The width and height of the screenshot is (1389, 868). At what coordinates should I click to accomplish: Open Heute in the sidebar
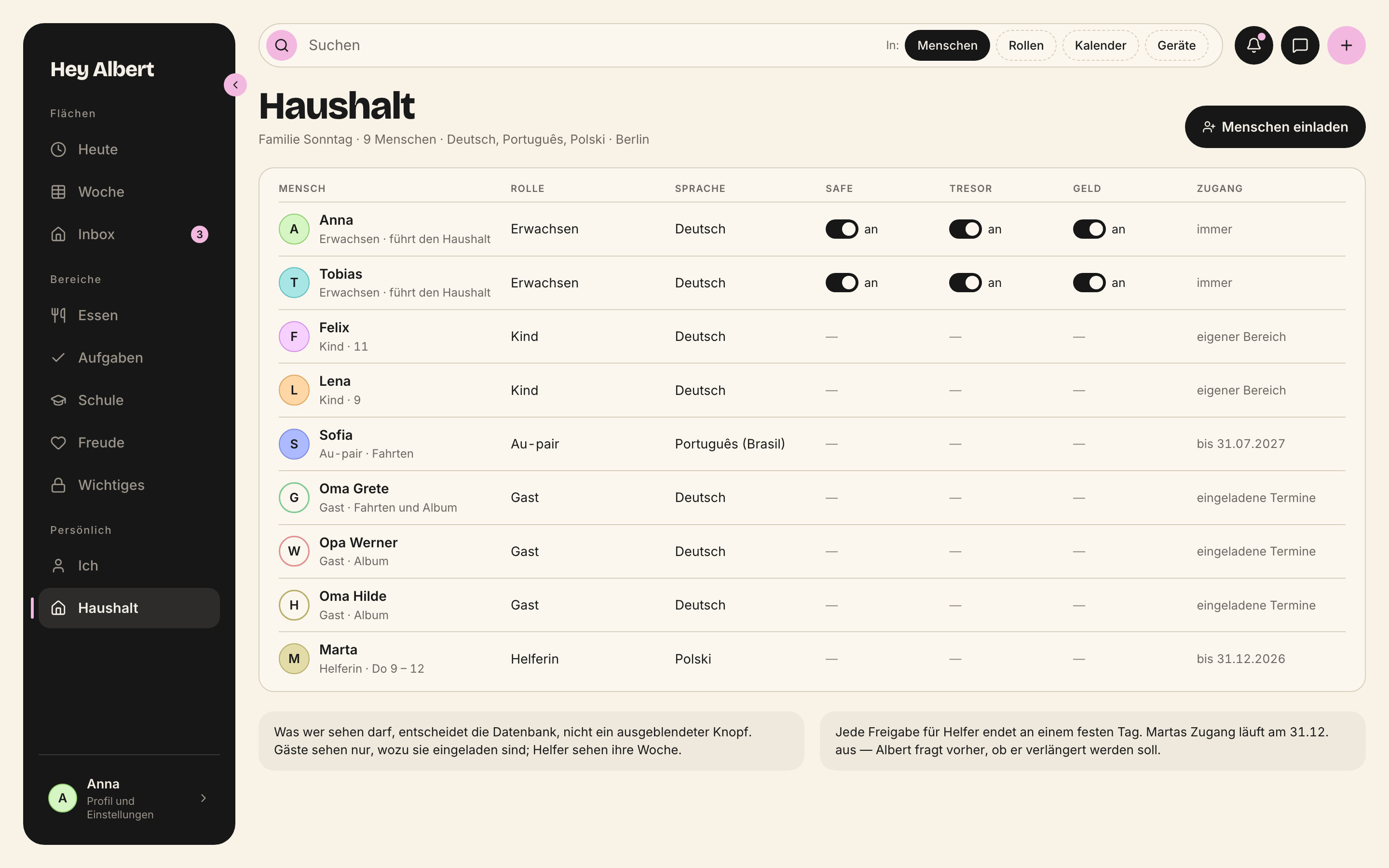[x=129, y=149]
